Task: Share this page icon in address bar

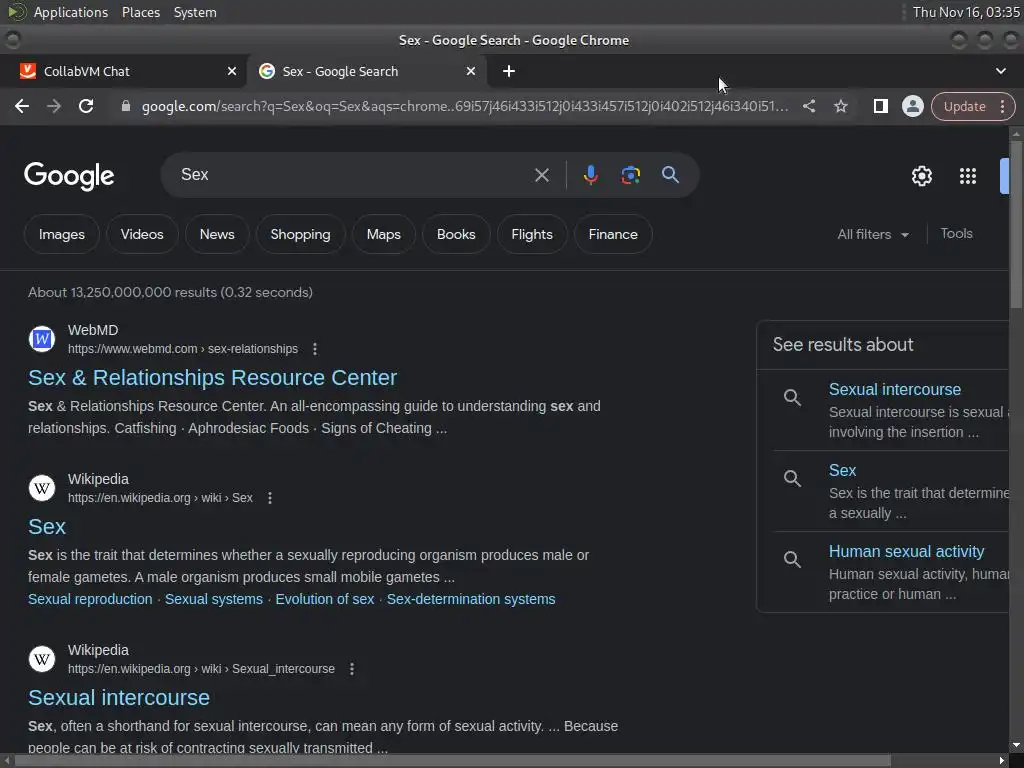Action: (808, 106)
